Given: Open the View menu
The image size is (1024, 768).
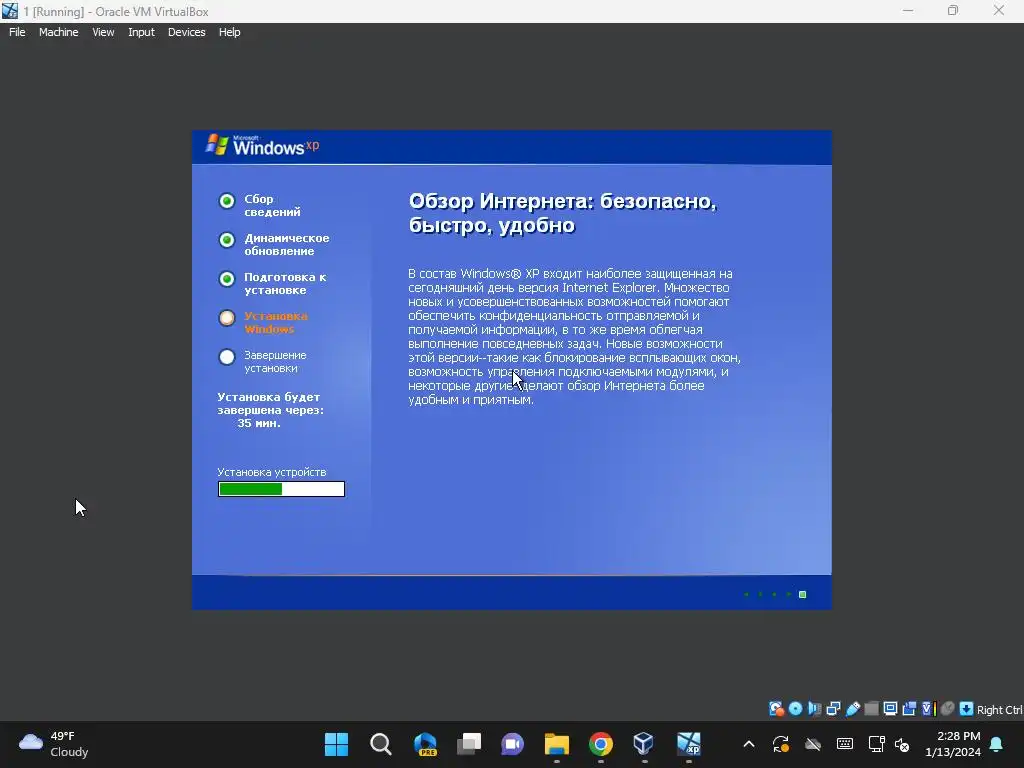Looking at the screenshot, I should click(x=103, y=32).
